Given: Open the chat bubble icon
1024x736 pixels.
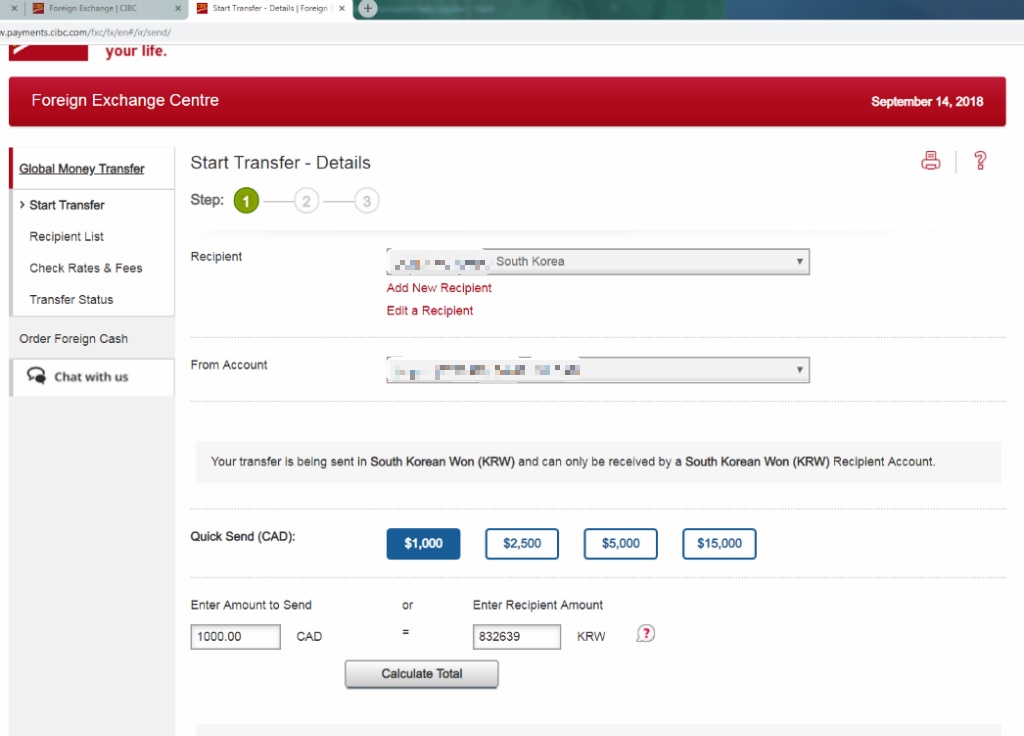Looking at the screenshot, I should click(37, 376).
